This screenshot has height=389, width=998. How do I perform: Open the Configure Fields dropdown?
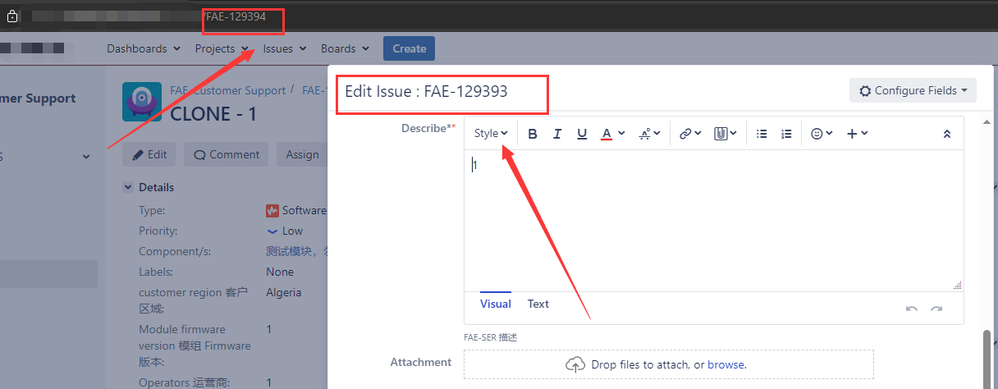913,90
